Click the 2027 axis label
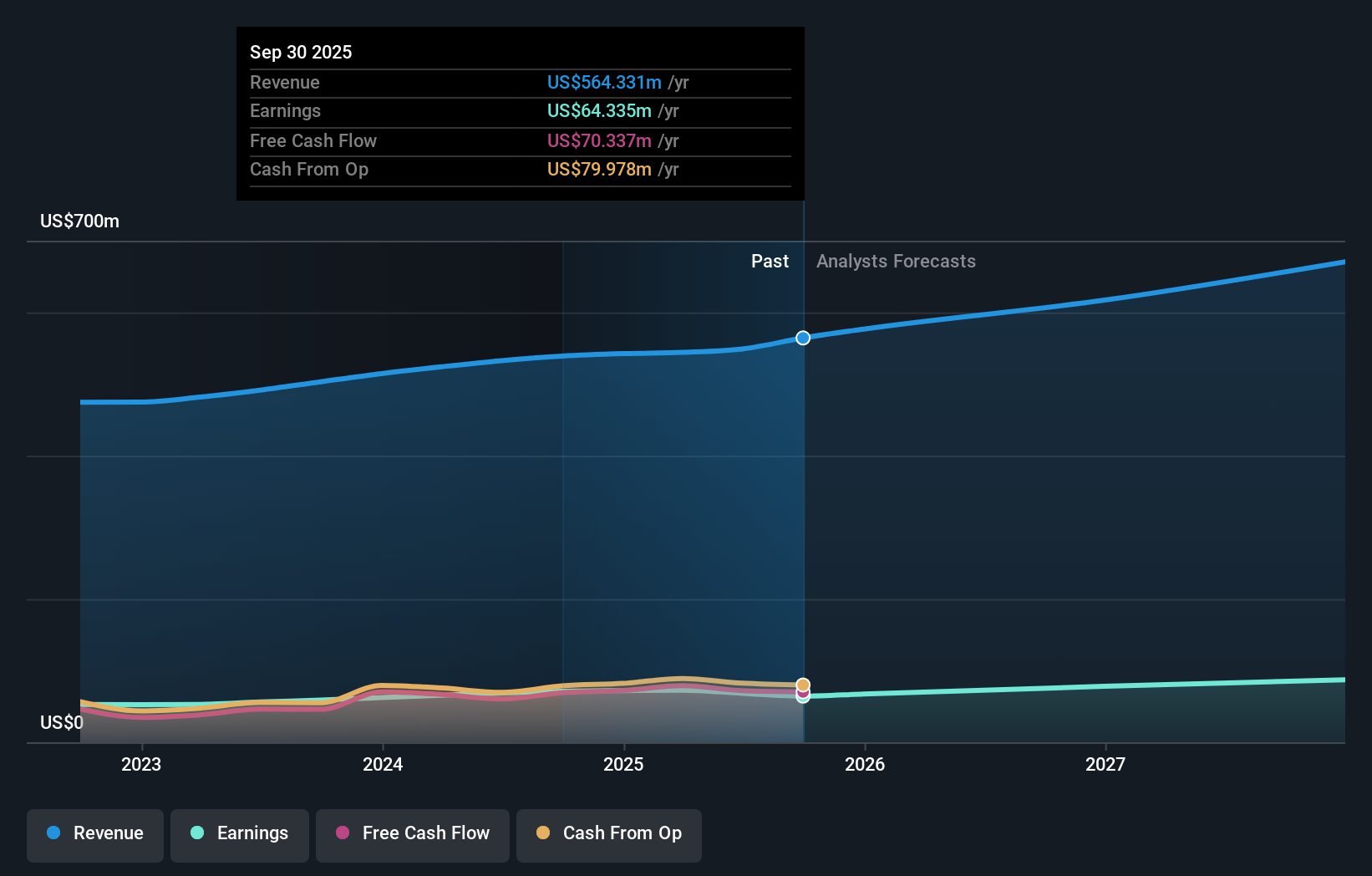 click(x=1106, y=764)
